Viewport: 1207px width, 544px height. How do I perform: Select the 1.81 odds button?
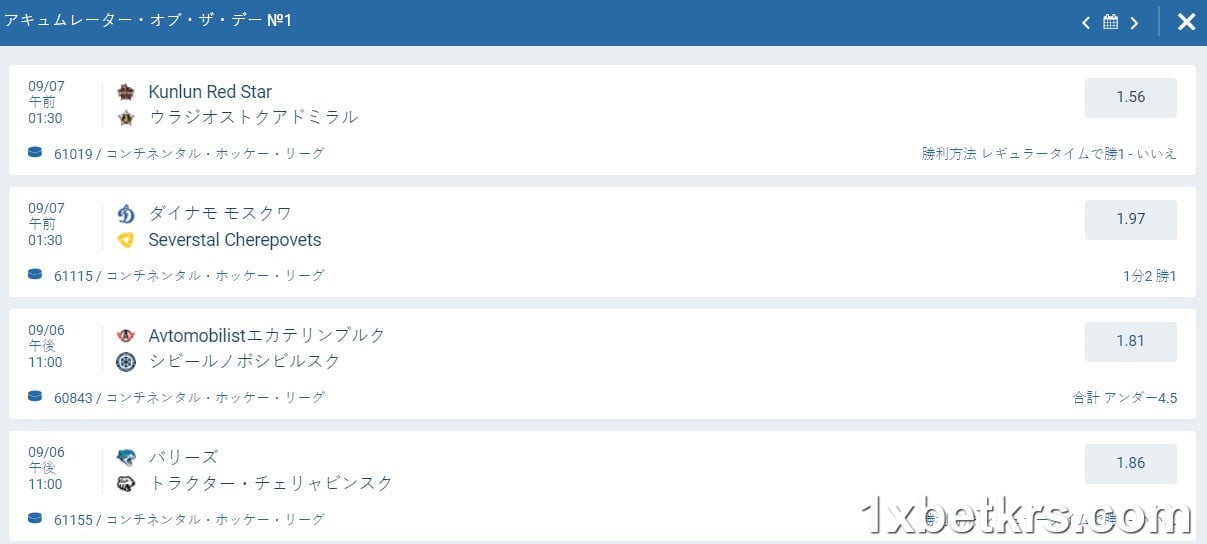click(1130, 341)
